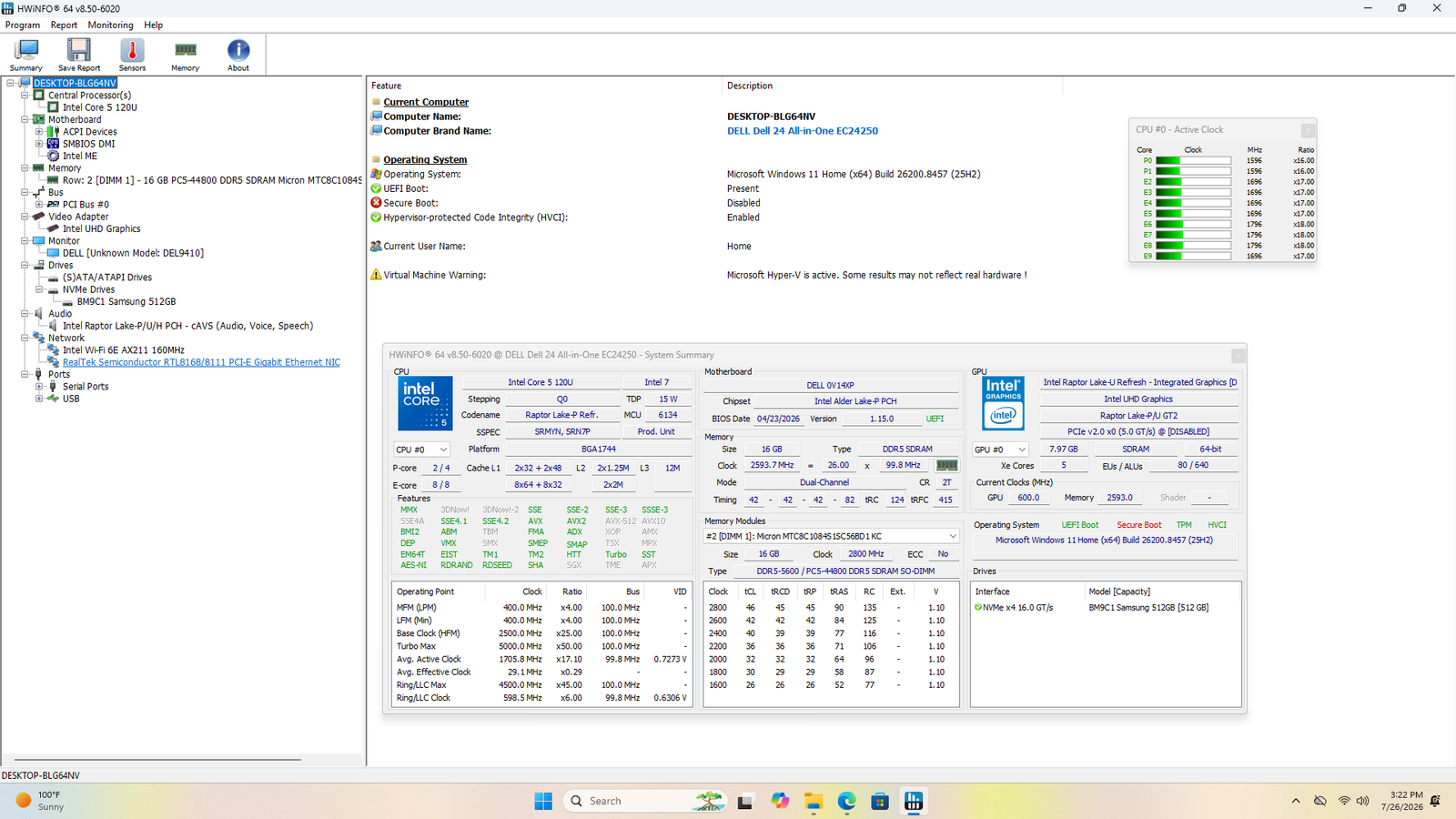
Task: Click the memory chip icon beside 99.8 MHz
Action: pos(946,465)
